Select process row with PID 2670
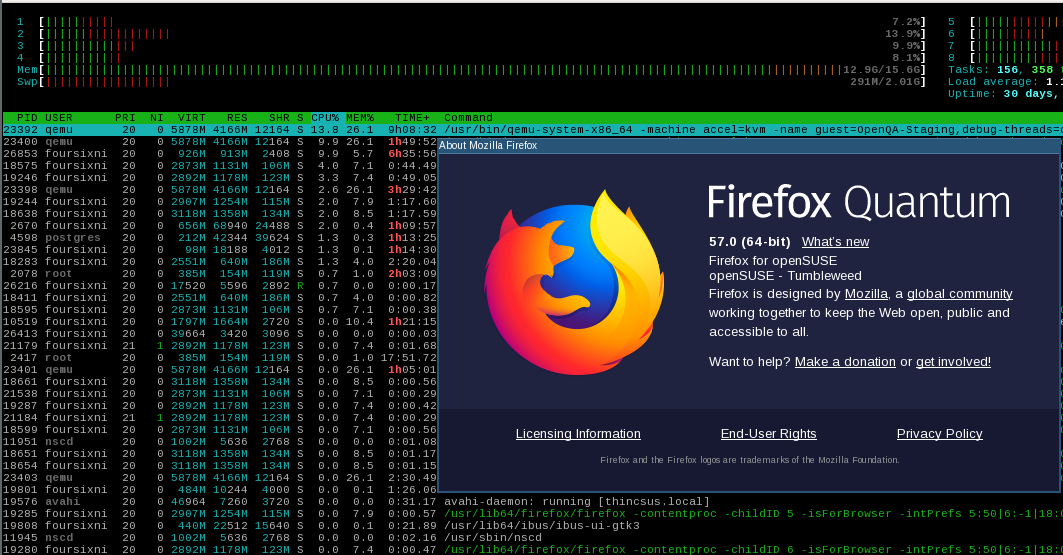Image resolution: width=1063 pixels, height=555 pixels. [220, 226]
